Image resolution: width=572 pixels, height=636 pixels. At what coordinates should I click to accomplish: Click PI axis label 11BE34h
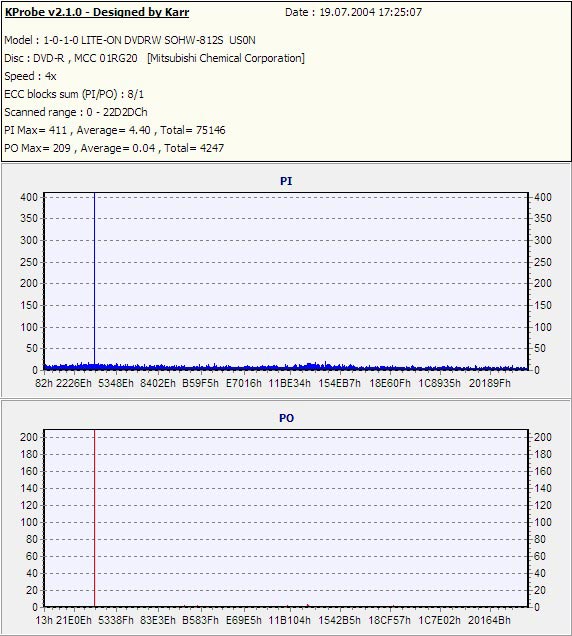289,383
